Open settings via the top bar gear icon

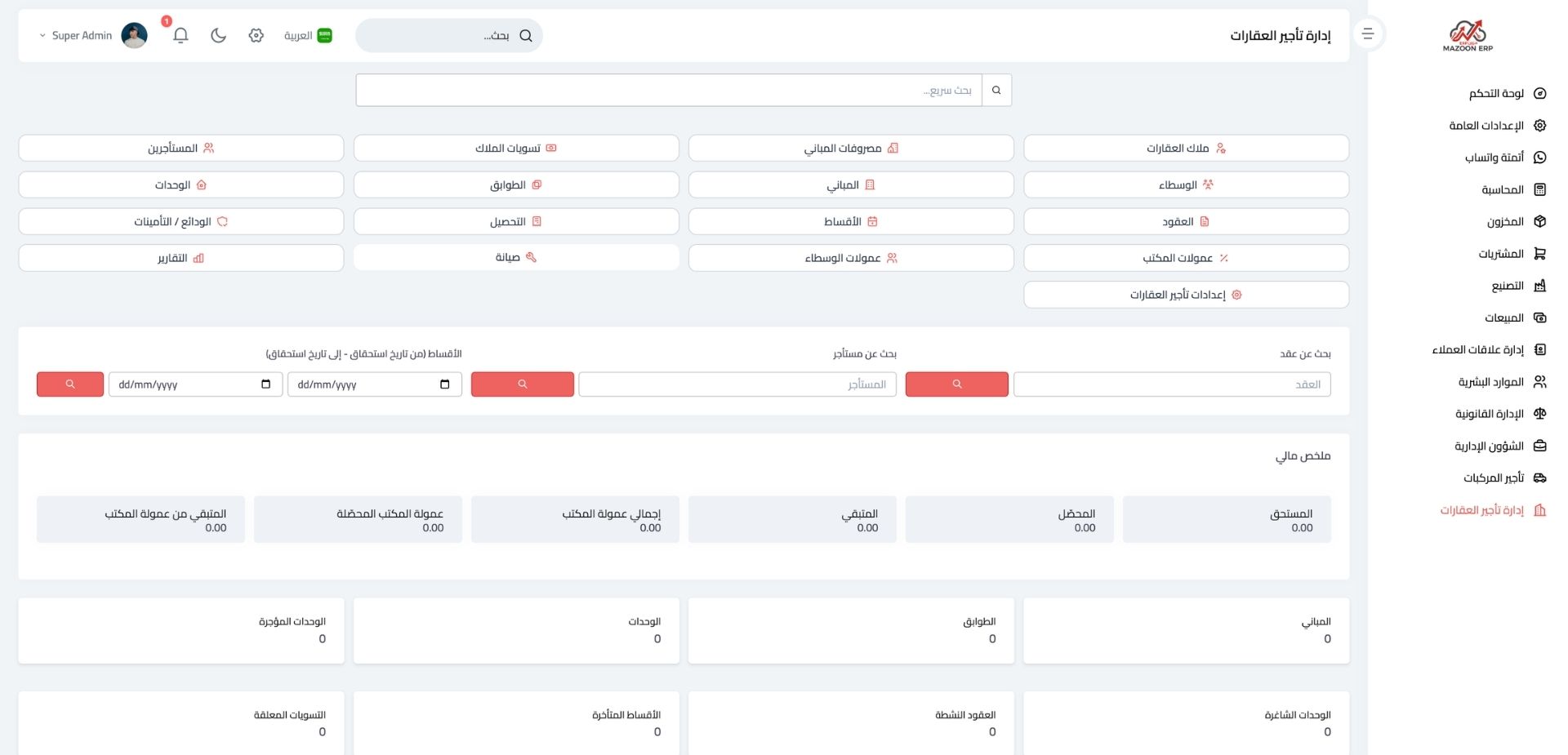click(256, 35)
